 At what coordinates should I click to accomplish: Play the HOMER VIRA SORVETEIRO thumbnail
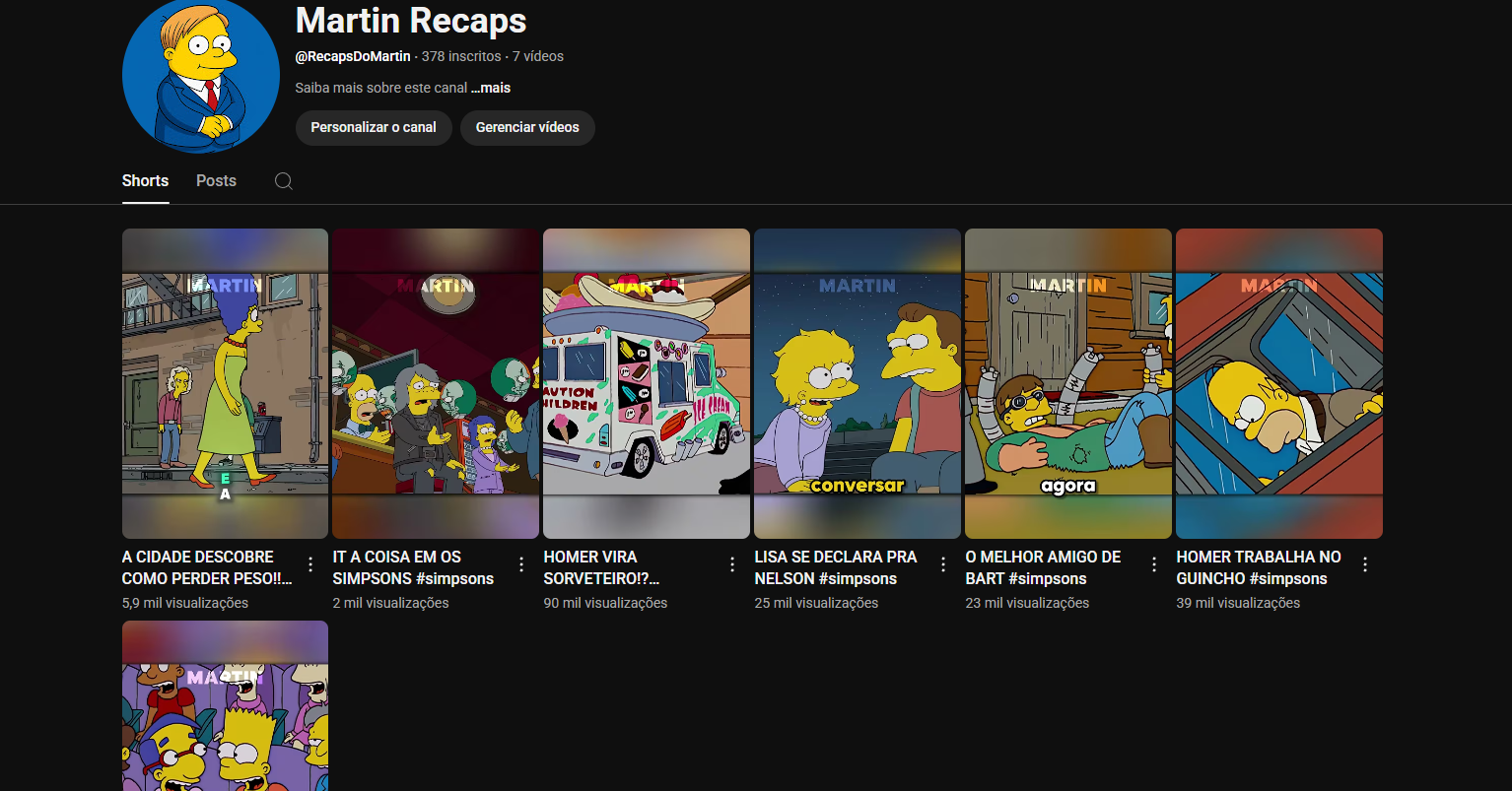coord(647,384)
